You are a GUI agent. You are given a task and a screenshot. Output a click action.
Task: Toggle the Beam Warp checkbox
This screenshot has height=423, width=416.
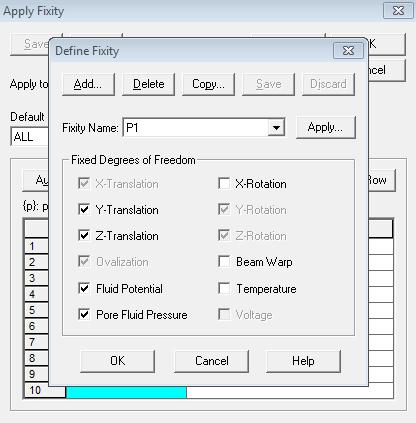click(224, 261)
